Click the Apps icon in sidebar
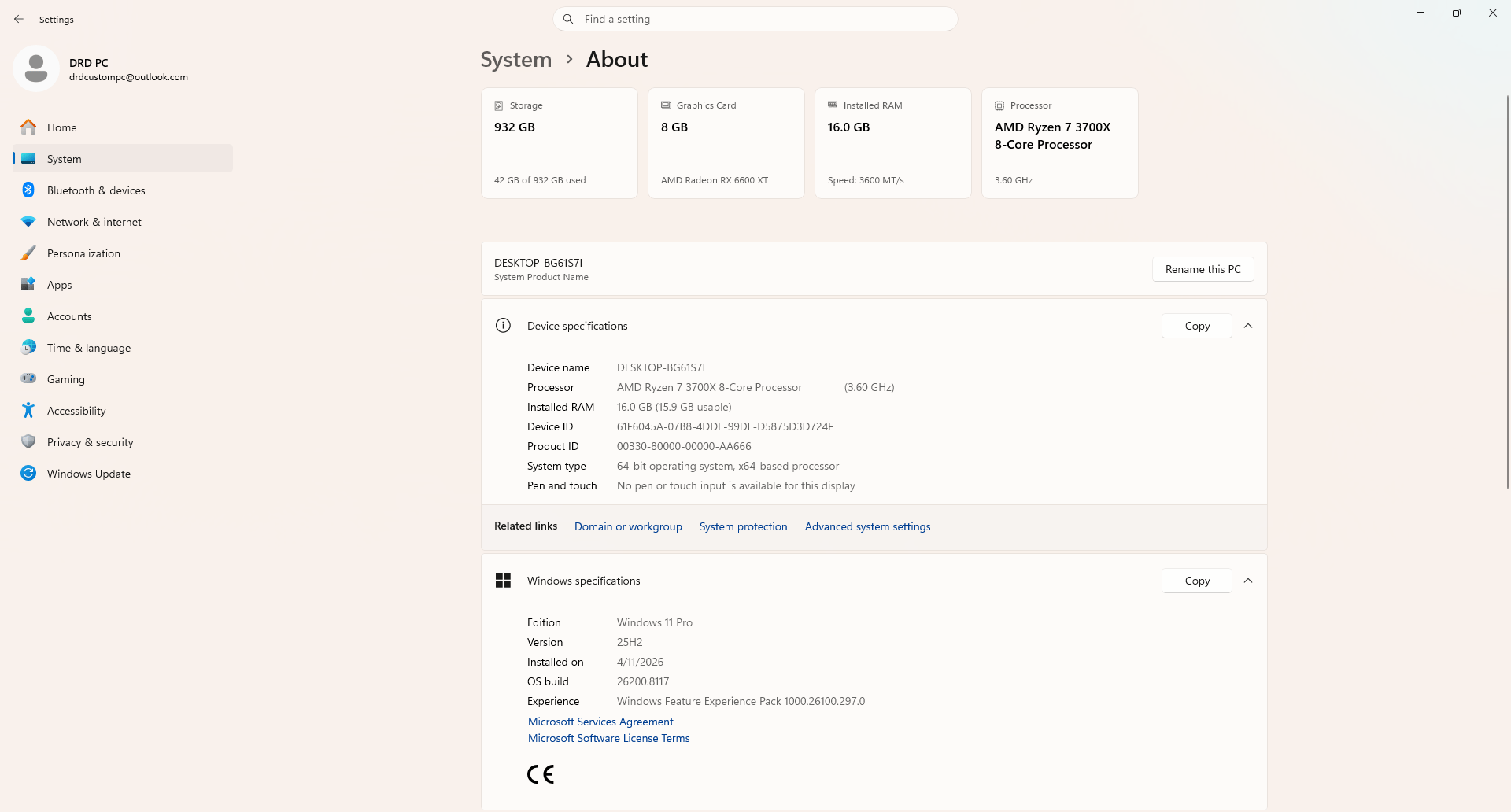This screenshot has width=1511, height=812. [28, 284]
